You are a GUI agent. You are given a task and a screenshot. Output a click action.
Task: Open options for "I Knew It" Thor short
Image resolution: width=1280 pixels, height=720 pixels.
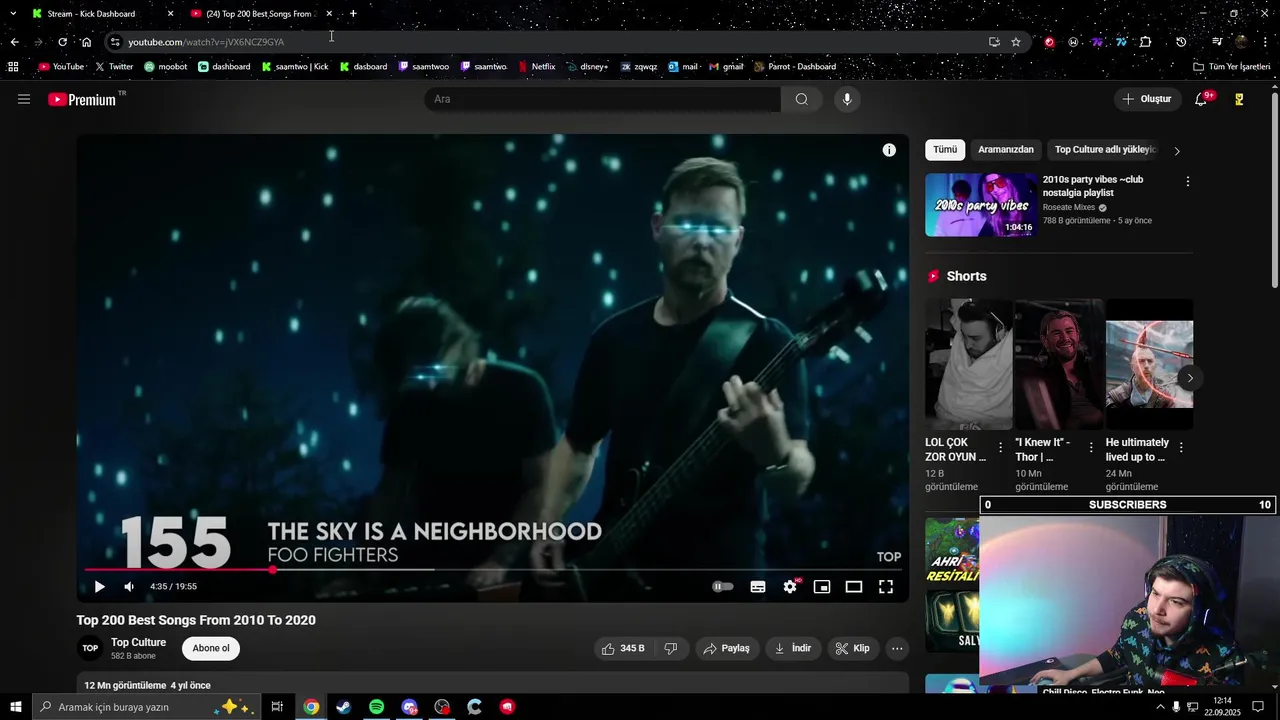tap(1091, 448)
